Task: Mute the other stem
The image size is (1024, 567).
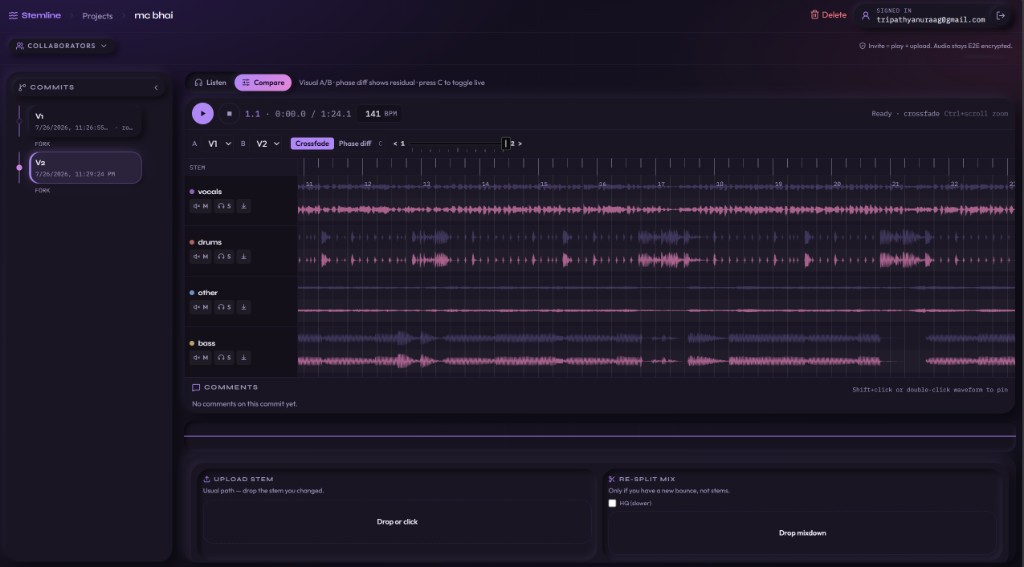Action: [x=200, y=307]
